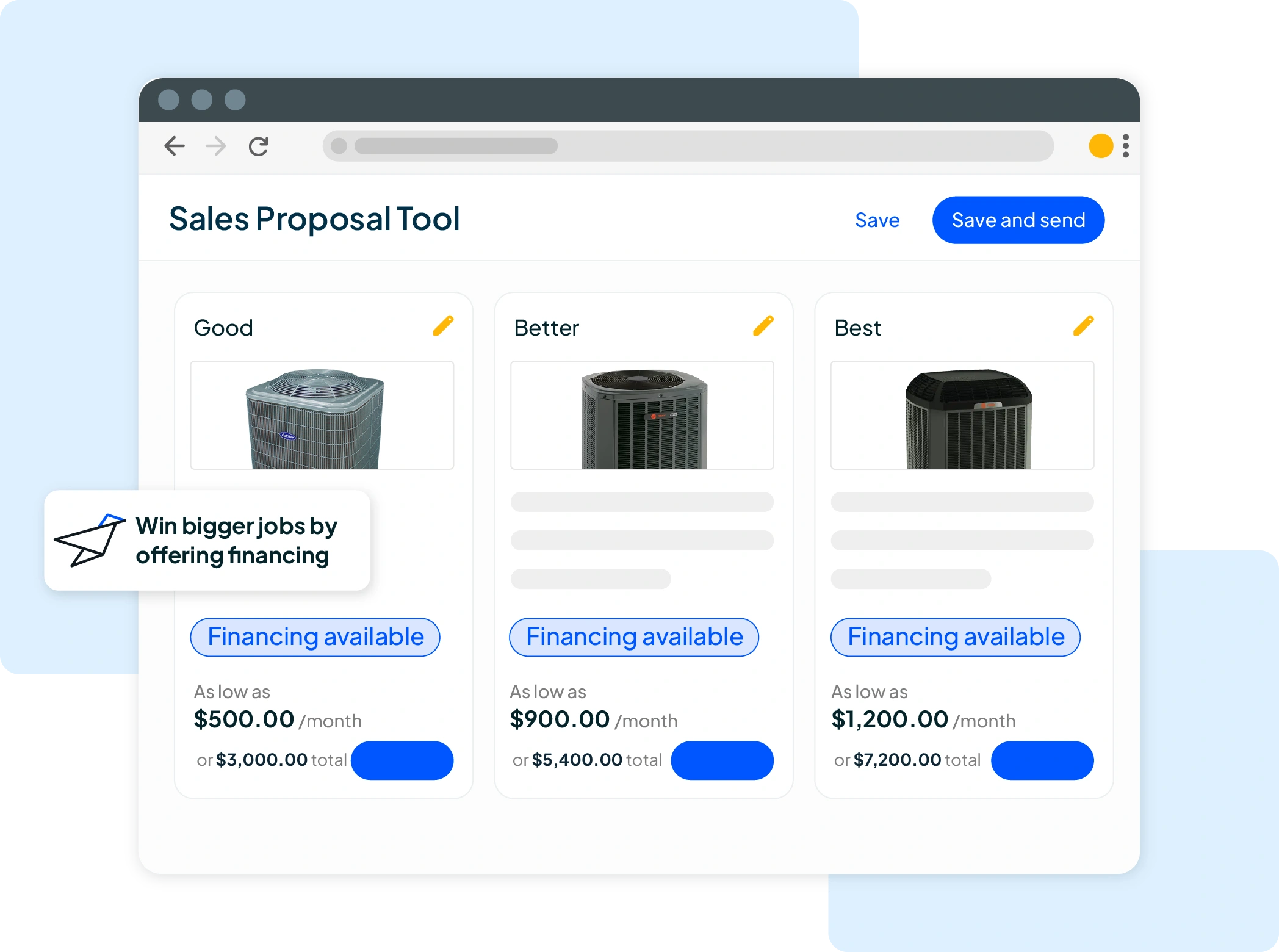The width and height of the screenshot is (1279, 952).
Task: Expand the Best package details
Action: (x=1042, y=760)
